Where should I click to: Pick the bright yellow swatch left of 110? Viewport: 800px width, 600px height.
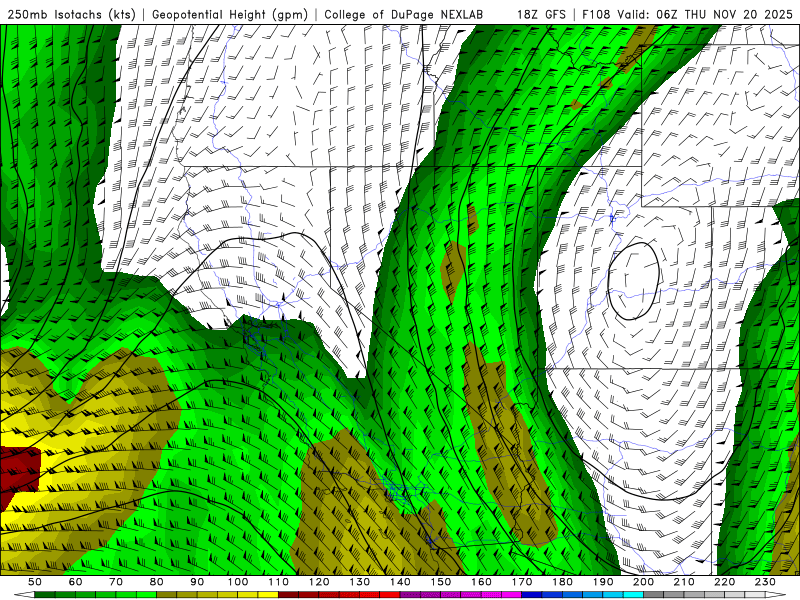pyautogui.click(x=268, y=595)
